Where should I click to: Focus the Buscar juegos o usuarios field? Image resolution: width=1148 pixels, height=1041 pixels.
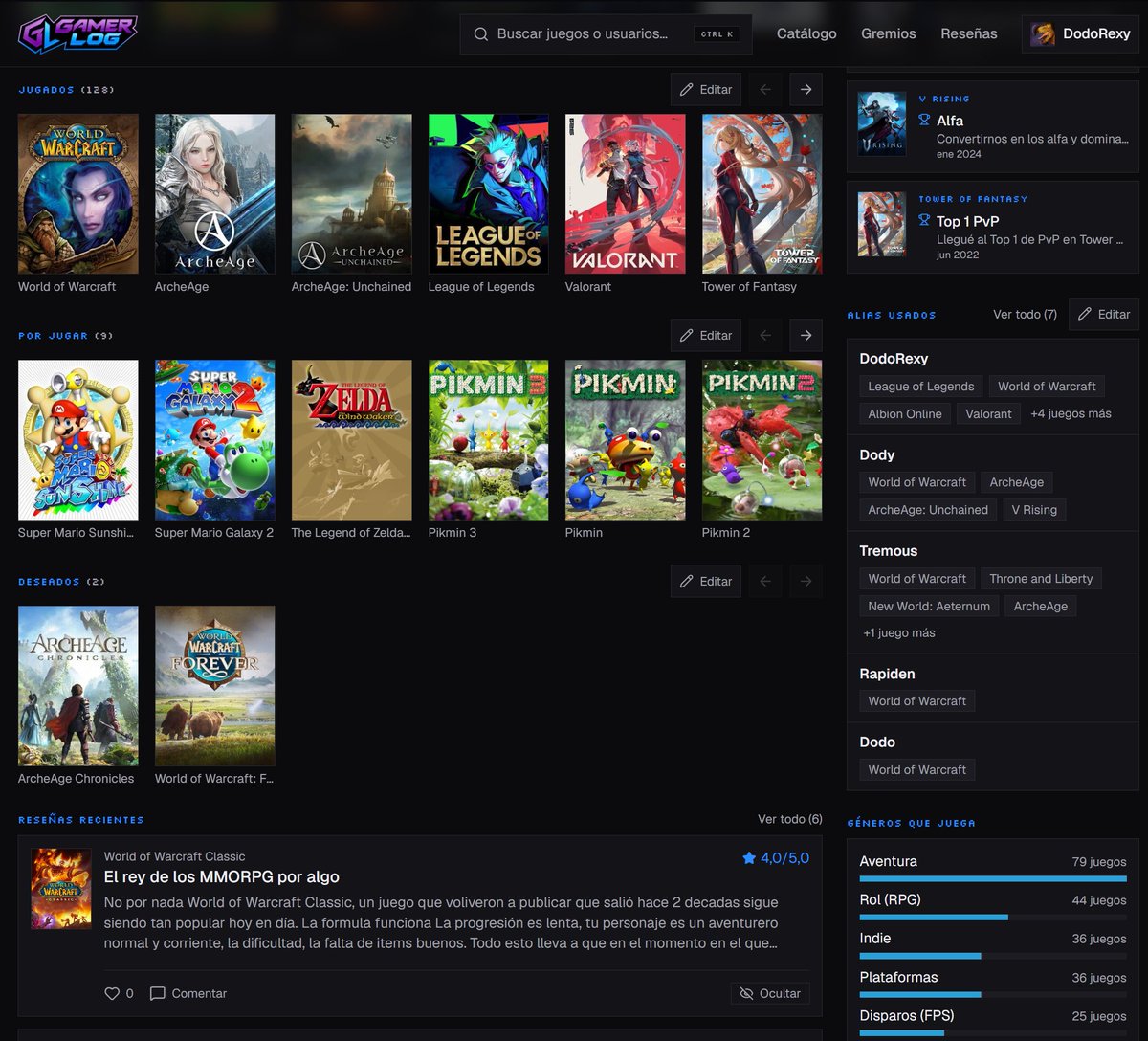(606, 33)
